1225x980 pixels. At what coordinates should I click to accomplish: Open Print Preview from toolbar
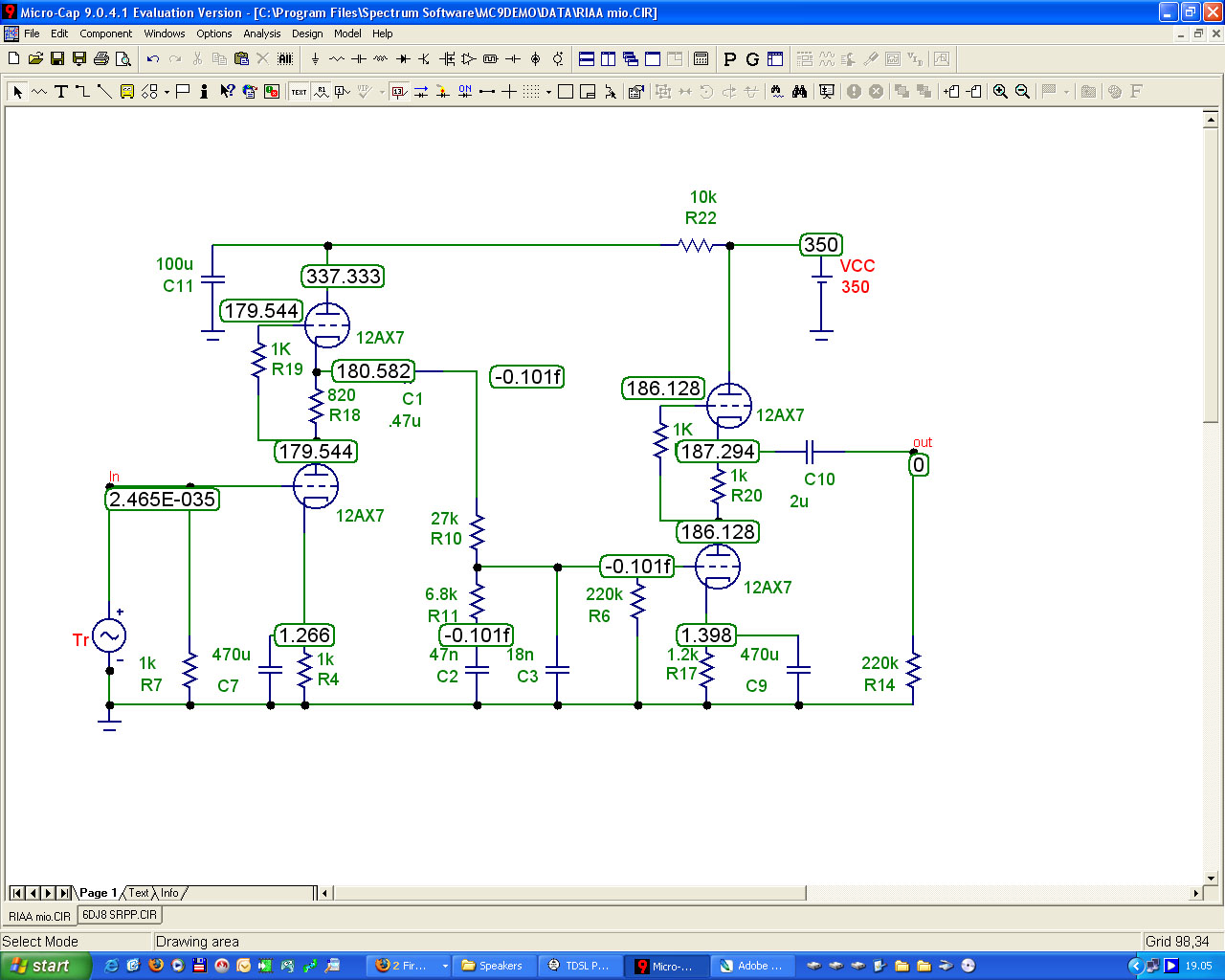(x=123, y=59)
